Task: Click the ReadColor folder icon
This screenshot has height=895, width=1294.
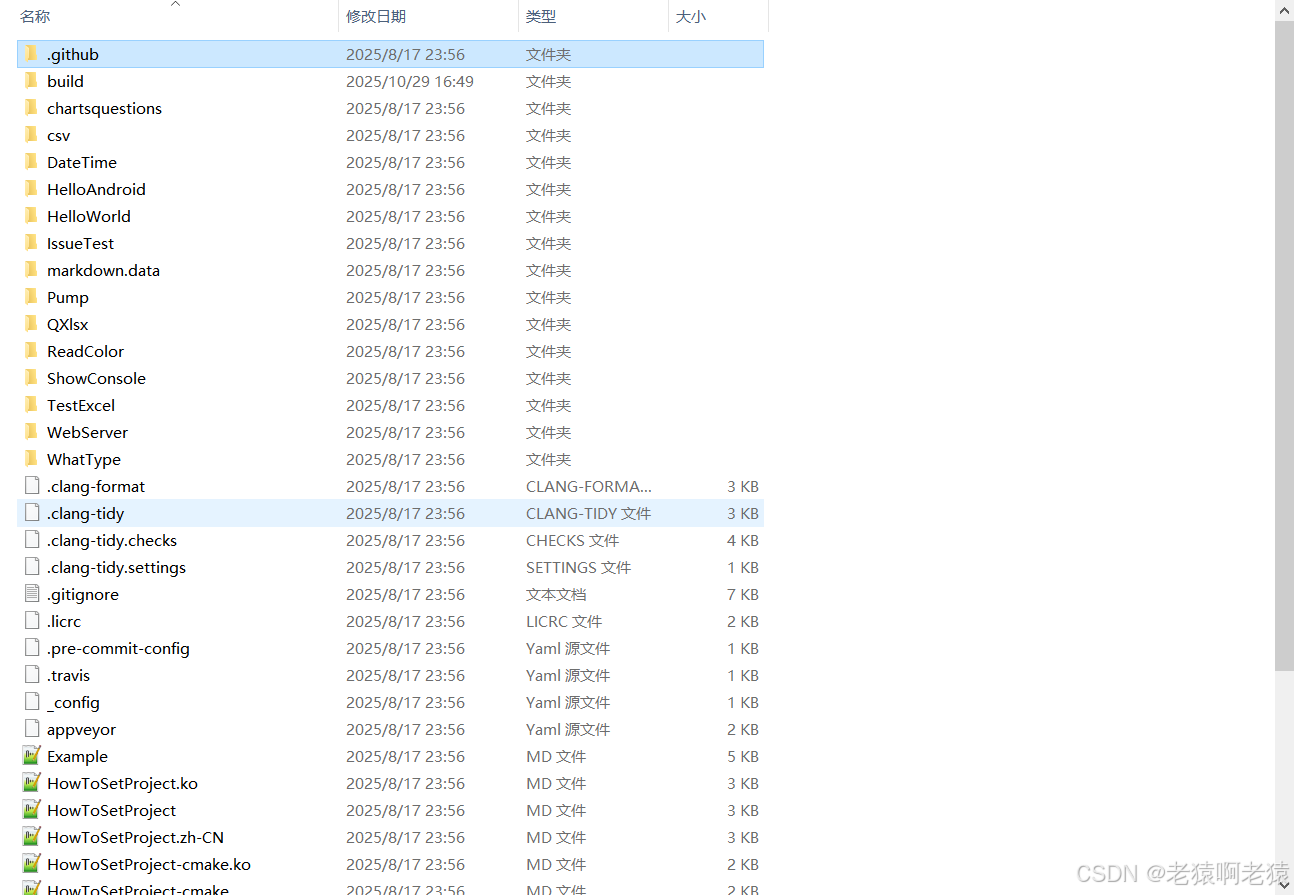Action: (31, 351)
